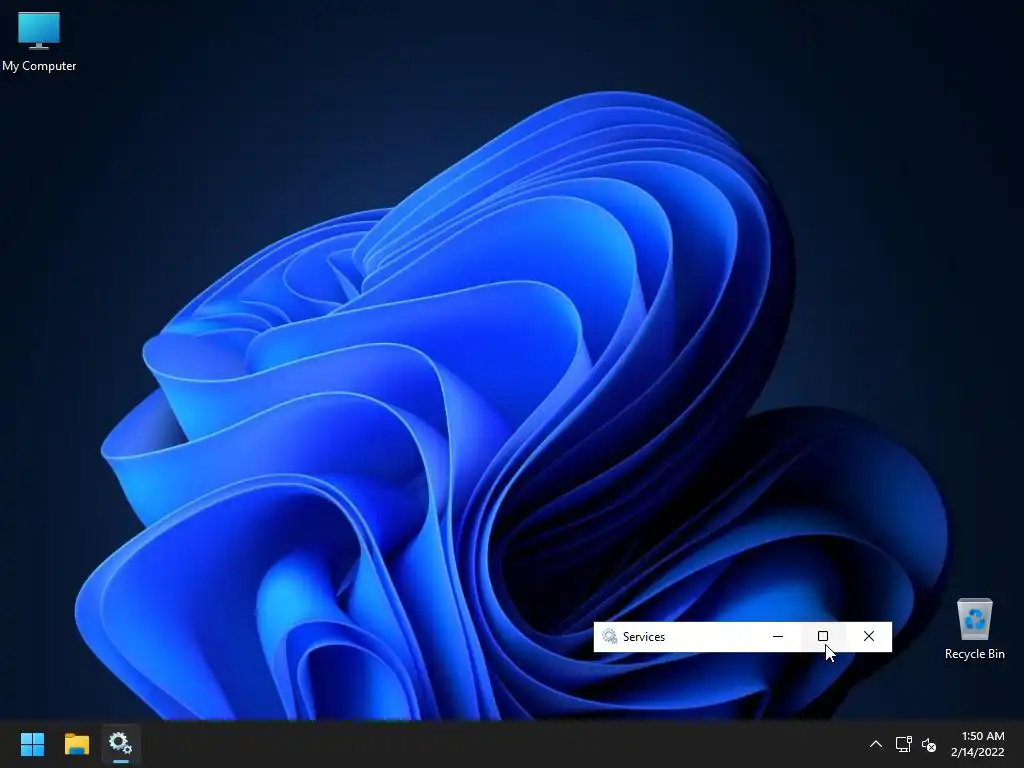Launch File Explorer from the taskbar
Image resolution: width=1024 pixels, height=768 pixels.
coord(77,744)
